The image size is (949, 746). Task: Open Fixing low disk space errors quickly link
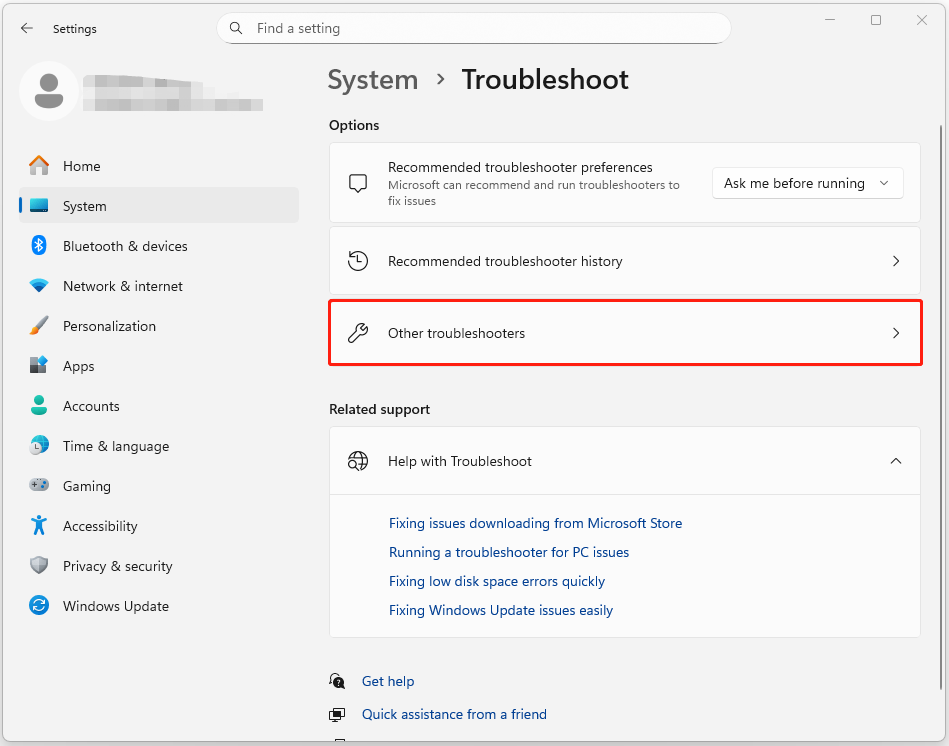497,581
